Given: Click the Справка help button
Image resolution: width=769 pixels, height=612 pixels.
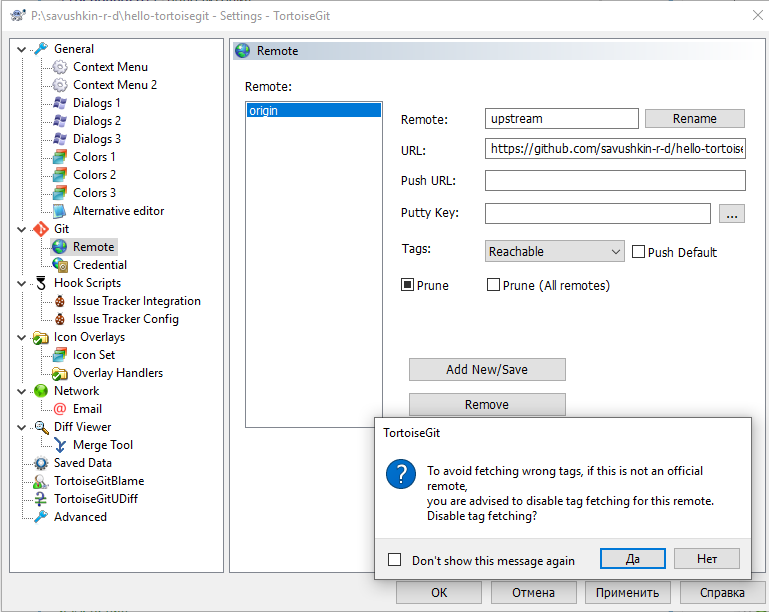Looking at the screenshot, I should tap(722, 592).
